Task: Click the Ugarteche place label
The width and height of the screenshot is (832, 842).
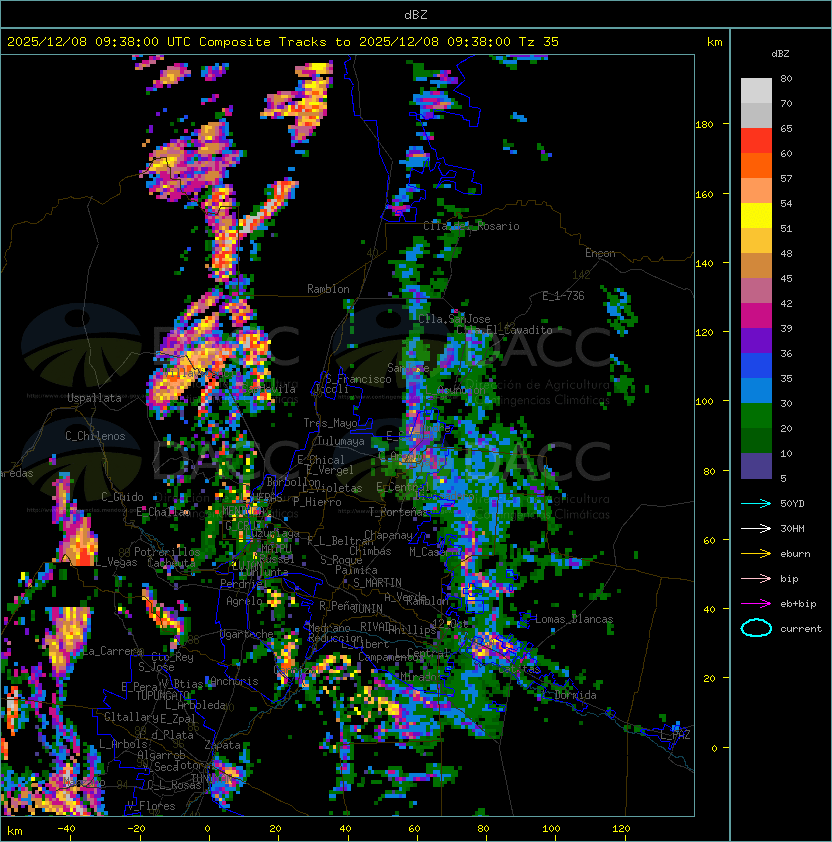Action: tap(247, 634)
